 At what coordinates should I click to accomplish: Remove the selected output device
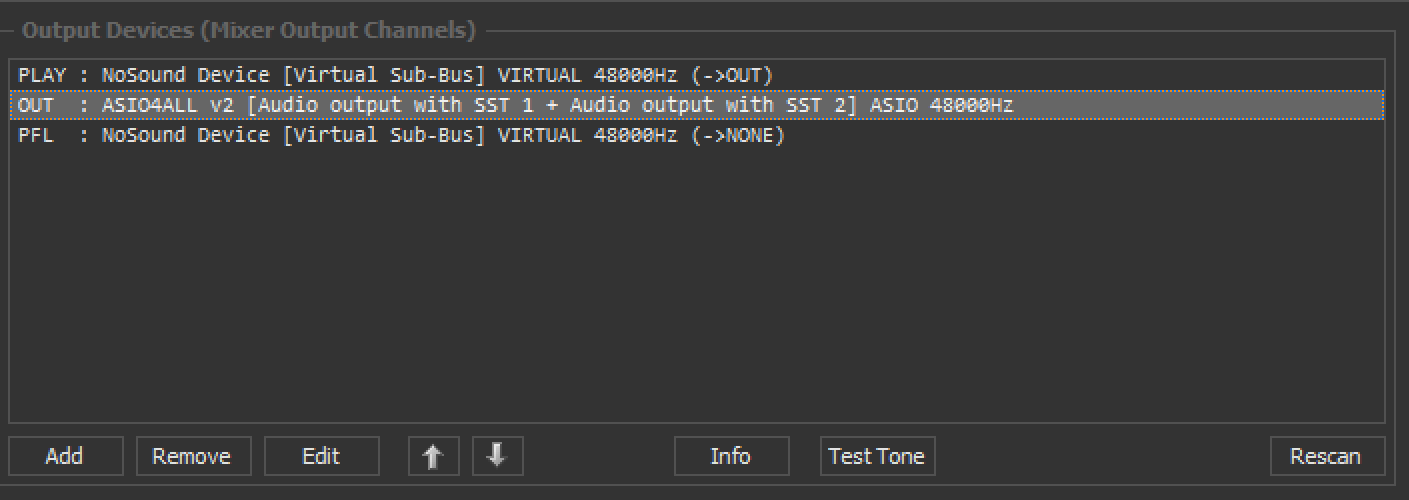click(x=192, y=456)
